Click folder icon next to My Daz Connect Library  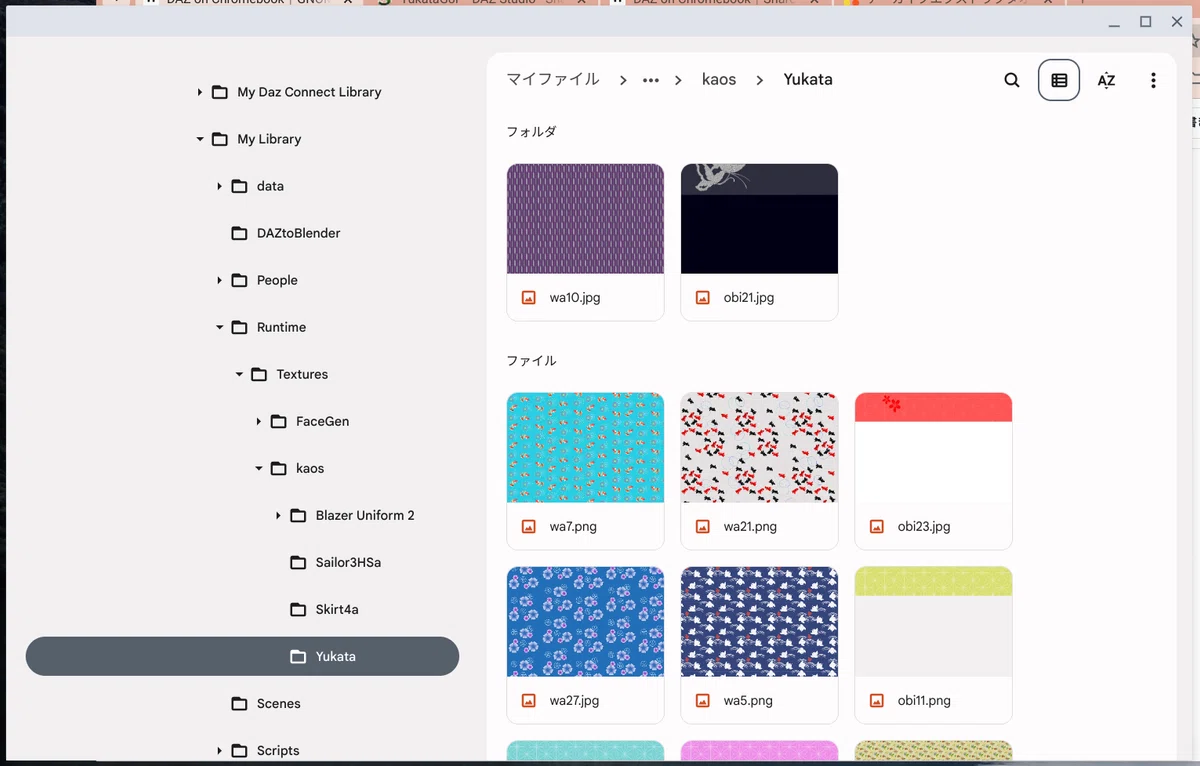pos(220,92)
